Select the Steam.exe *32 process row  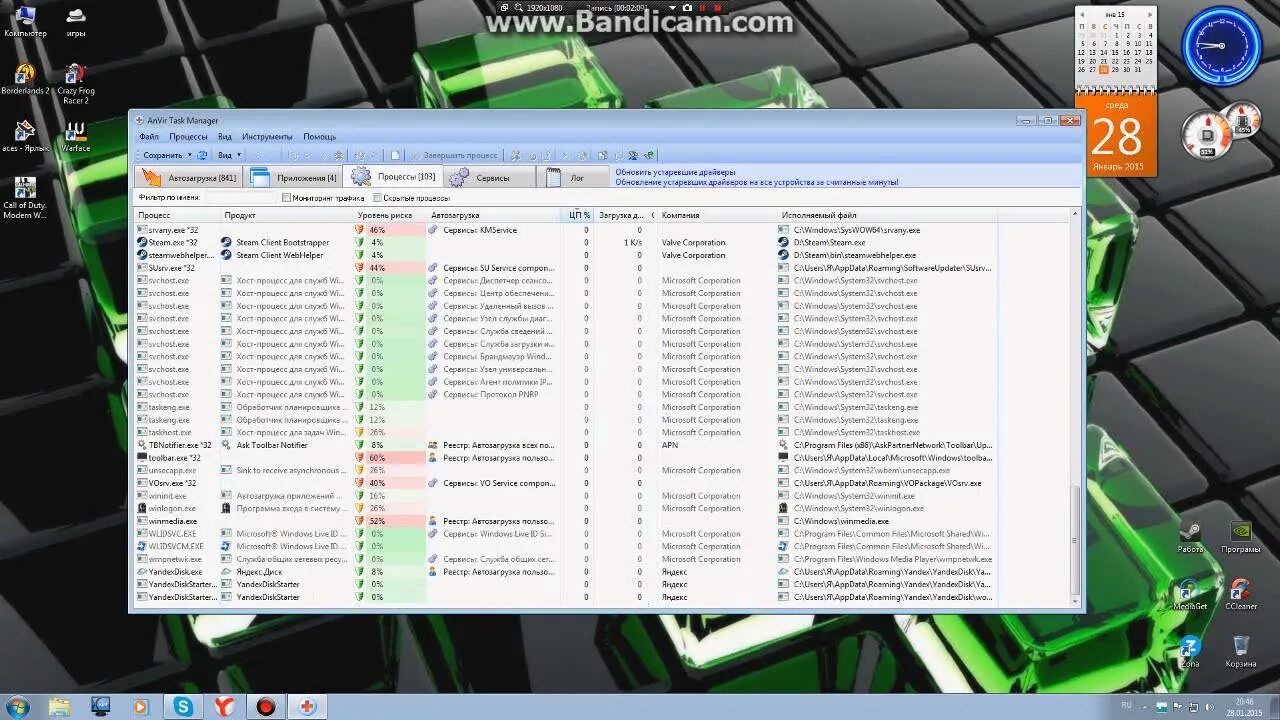coord(566,243)
